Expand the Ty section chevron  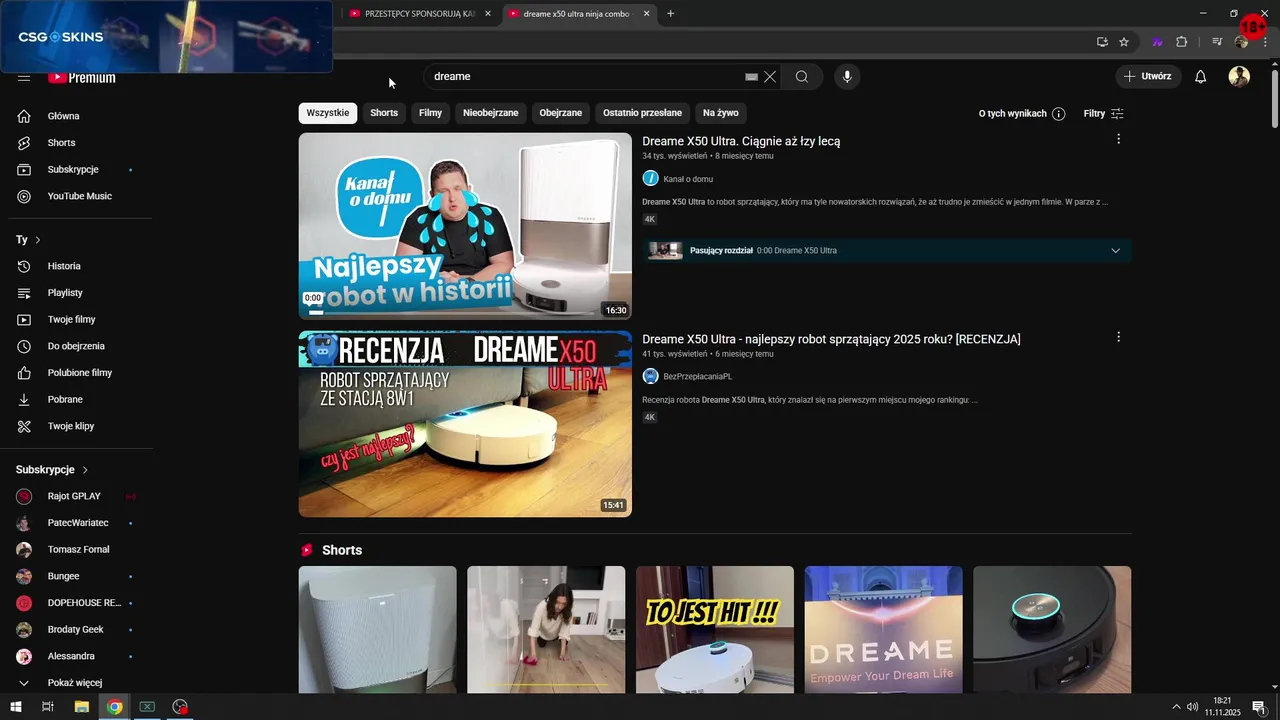[38, 240]
